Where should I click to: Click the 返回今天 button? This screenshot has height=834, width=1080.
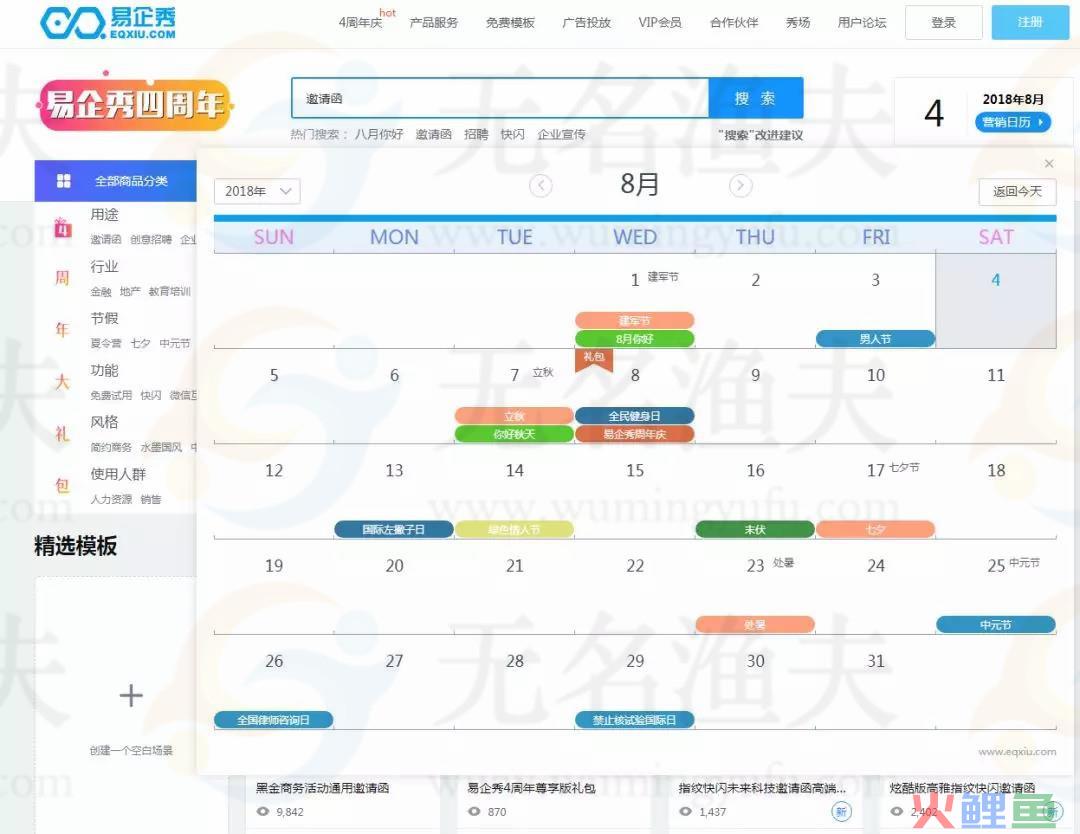[x=1017, y=191]
